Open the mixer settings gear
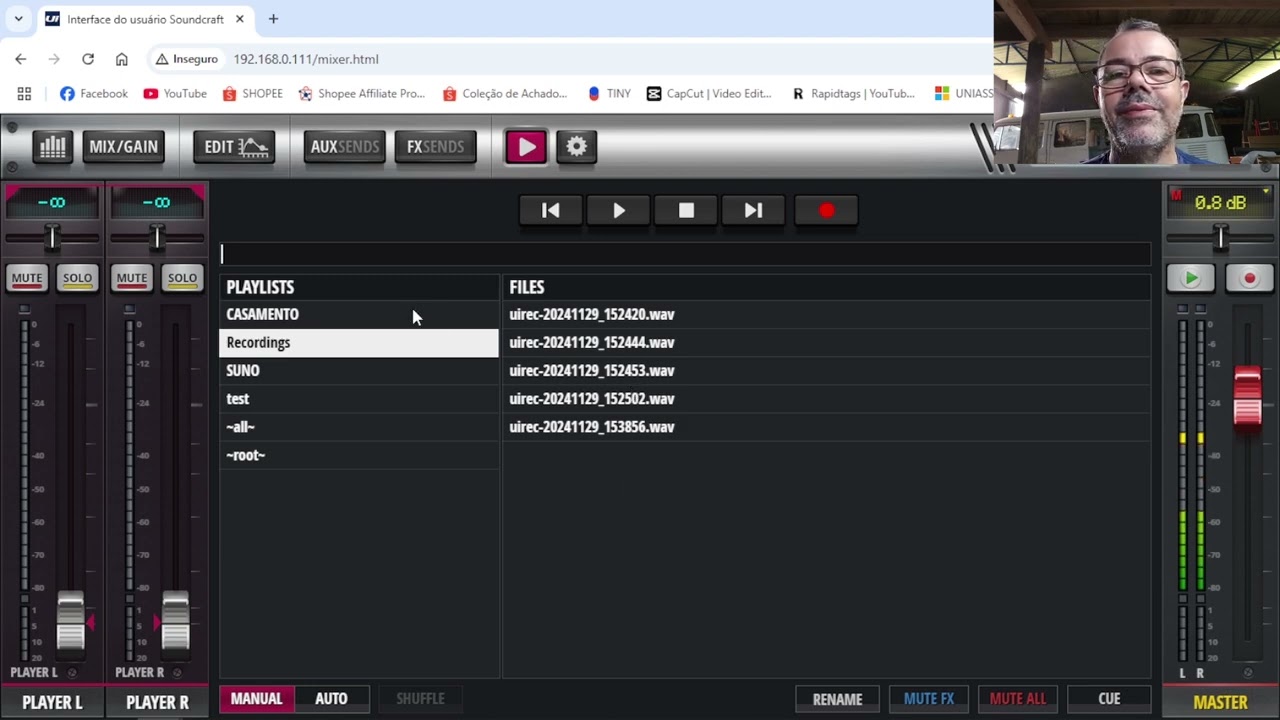Image resolution: width=1280 pixels, height=720 pixels. pyautogui.click(x=576, y=147)
